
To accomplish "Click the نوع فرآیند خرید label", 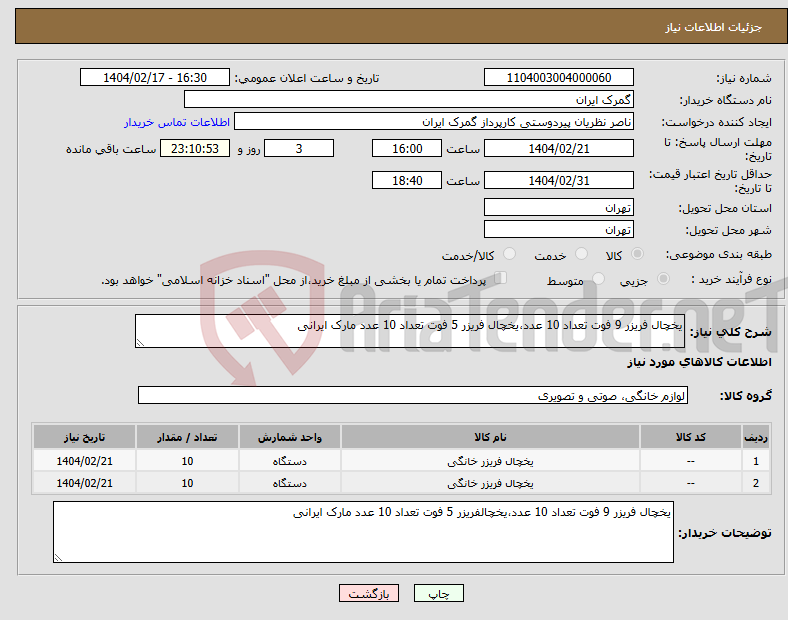I will click(x=731, y=279).
